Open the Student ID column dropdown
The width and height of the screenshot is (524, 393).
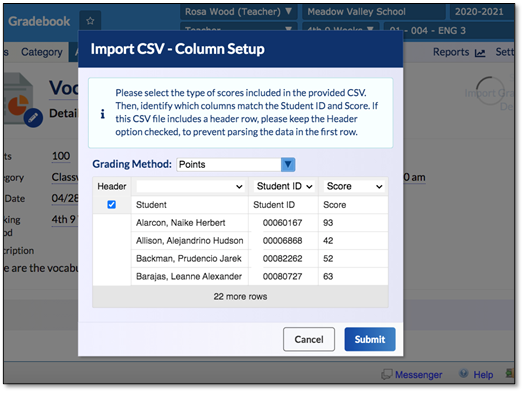283,186
